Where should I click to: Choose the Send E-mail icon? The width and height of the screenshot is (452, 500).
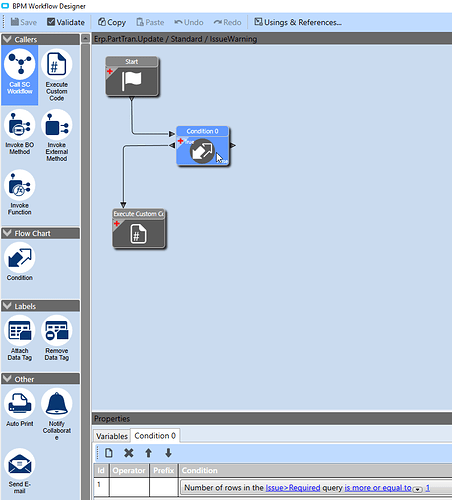pyautogui.click(x=20, y=464)
